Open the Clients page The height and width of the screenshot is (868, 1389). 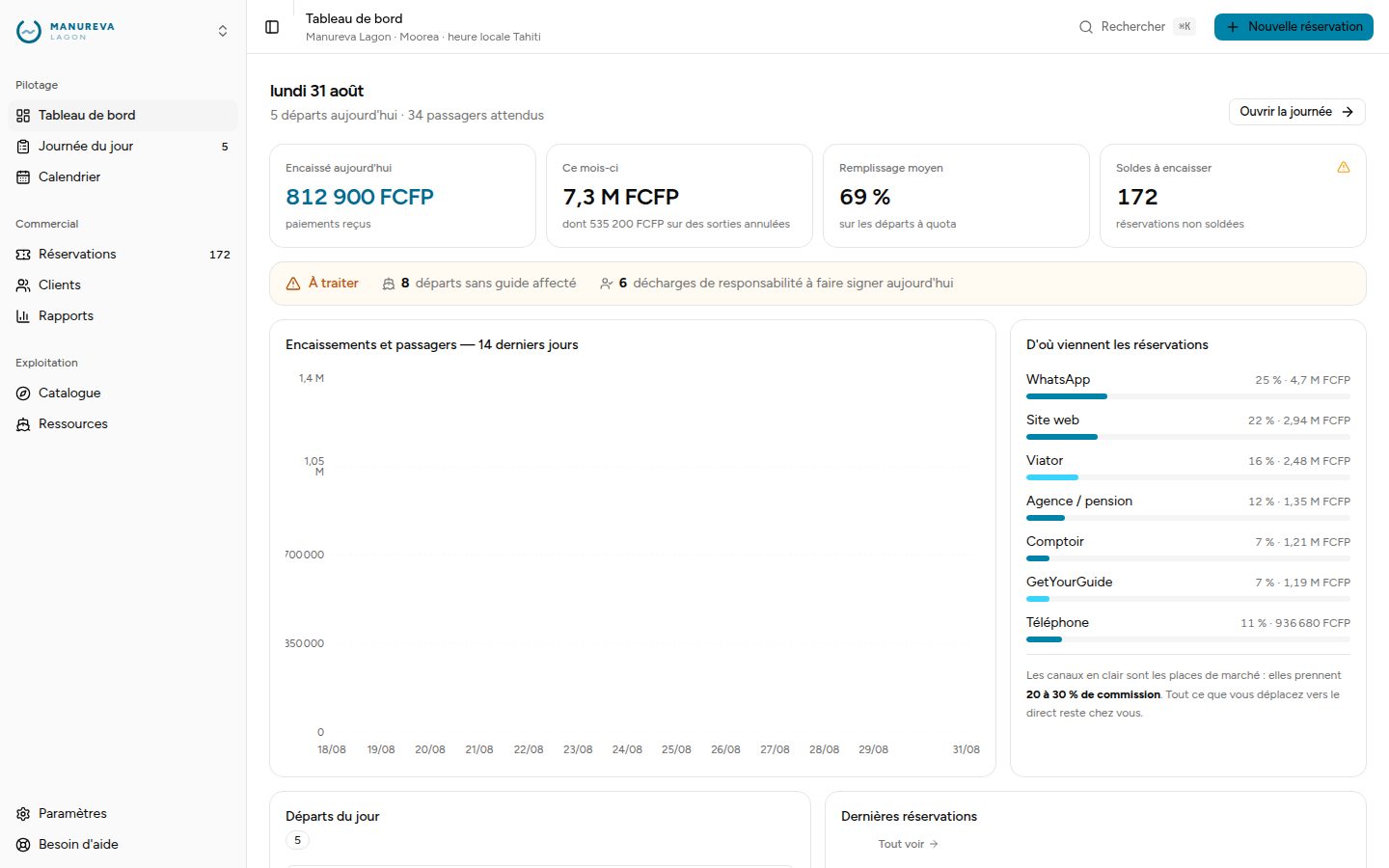point(123,285)
